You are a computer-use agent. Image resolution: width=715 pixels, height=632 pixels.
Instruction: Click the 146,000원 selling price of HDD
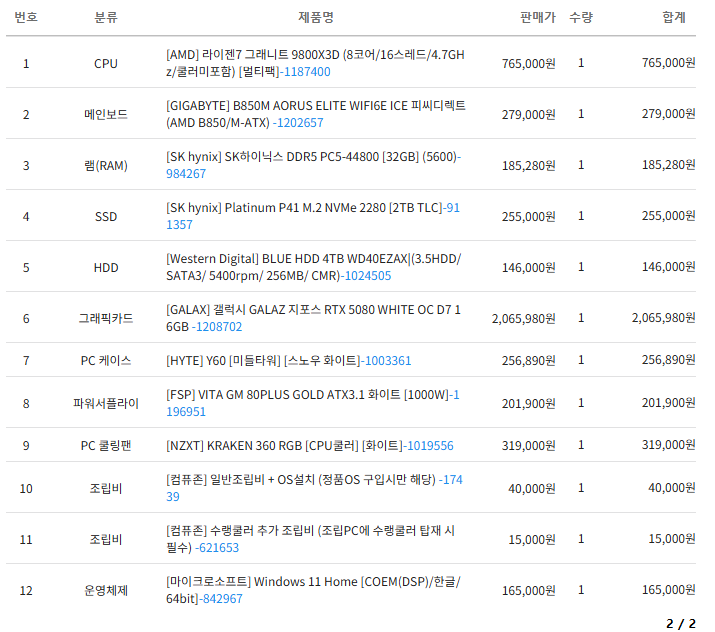(528, 268)
